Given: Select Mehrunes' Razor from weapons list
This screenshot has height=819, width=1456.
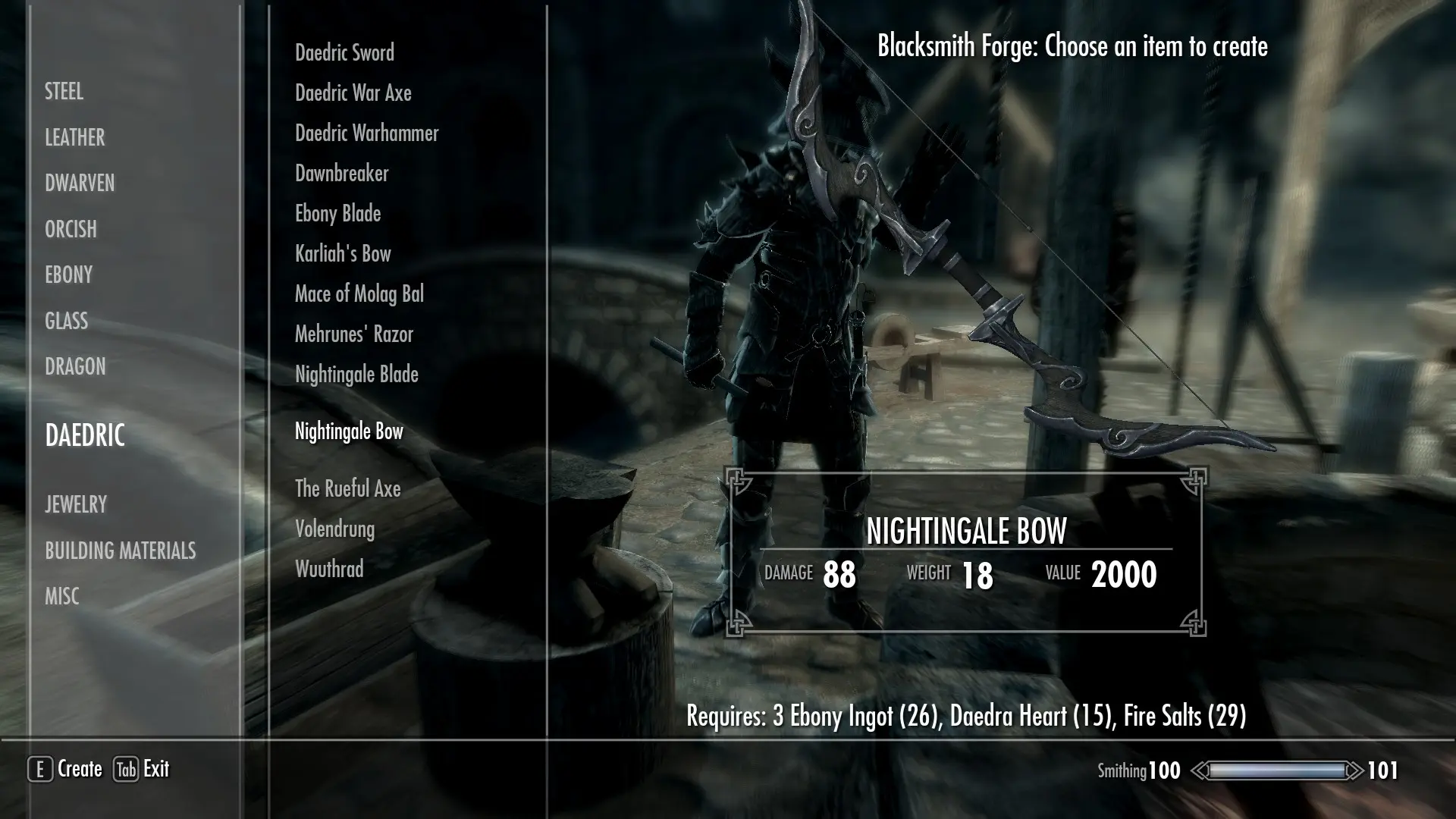Looking at the screenshot, I should coord(354,334).
